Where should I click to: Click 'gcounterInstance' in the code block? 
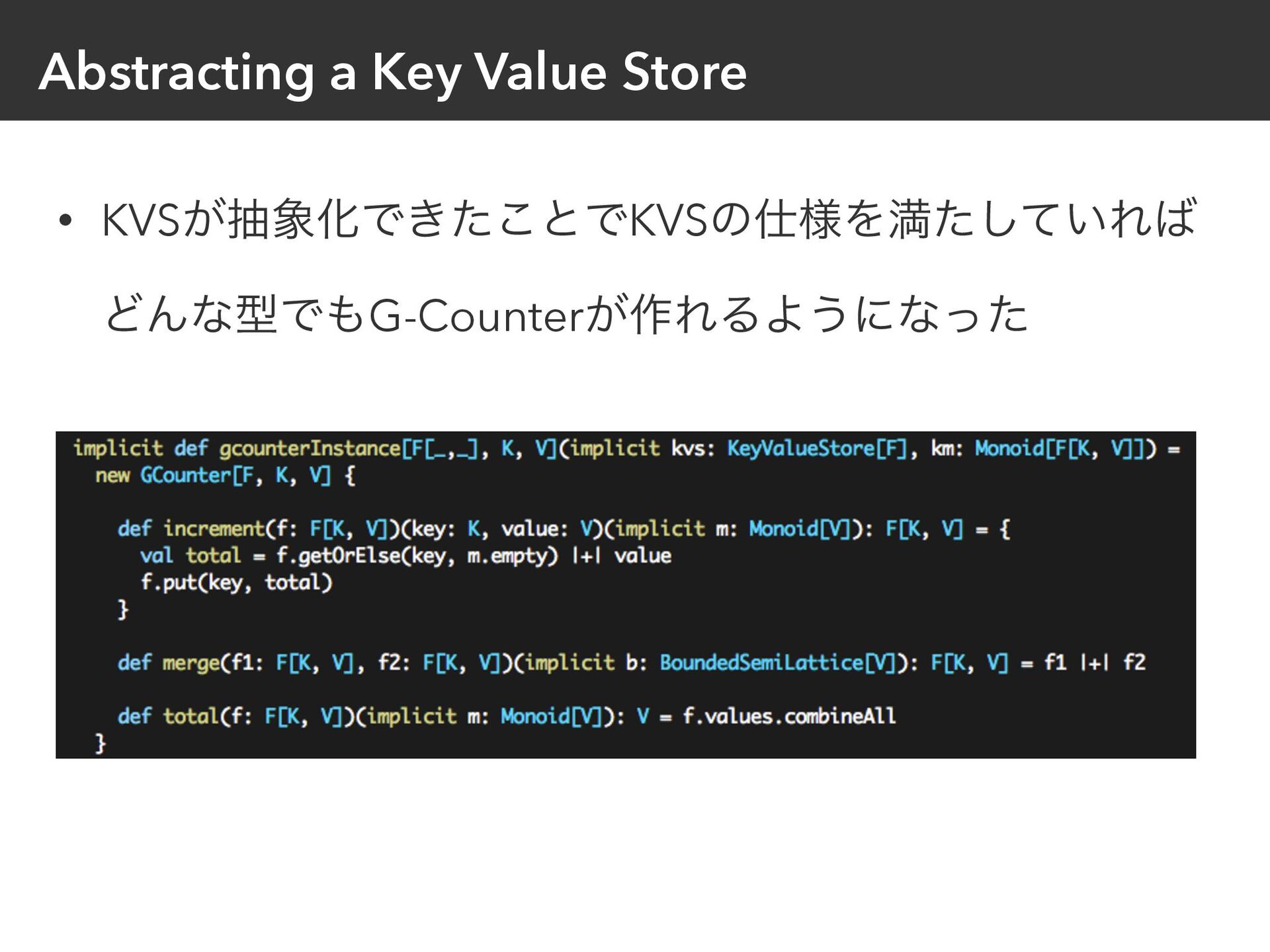click(x=310, y=448)
